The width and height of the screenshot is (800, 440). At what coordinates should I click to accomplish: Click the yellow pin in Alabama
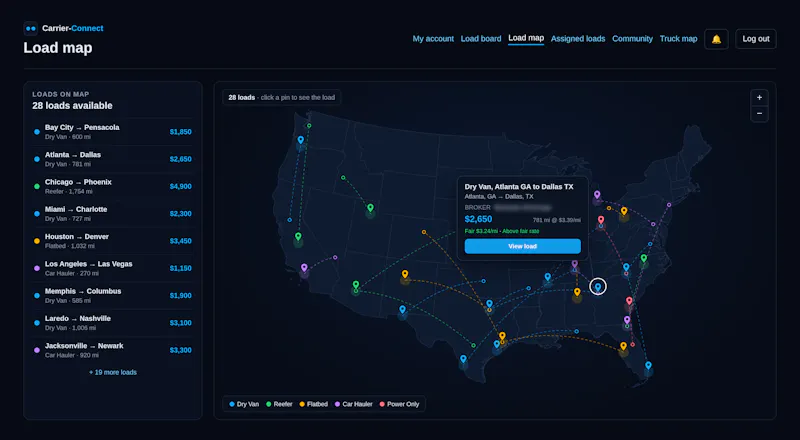[x=577, y=292]
